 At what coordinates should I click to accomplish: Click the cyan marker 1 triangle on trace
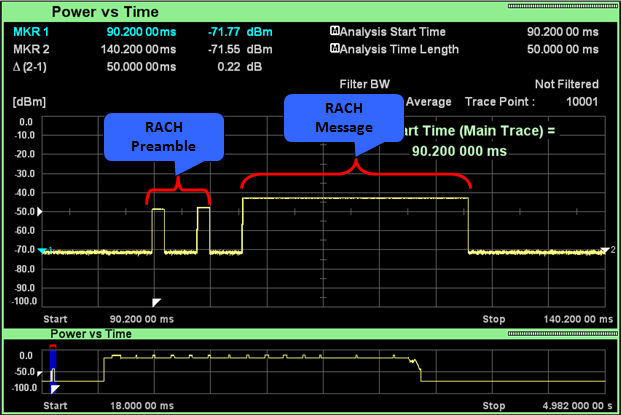point(42,251)
